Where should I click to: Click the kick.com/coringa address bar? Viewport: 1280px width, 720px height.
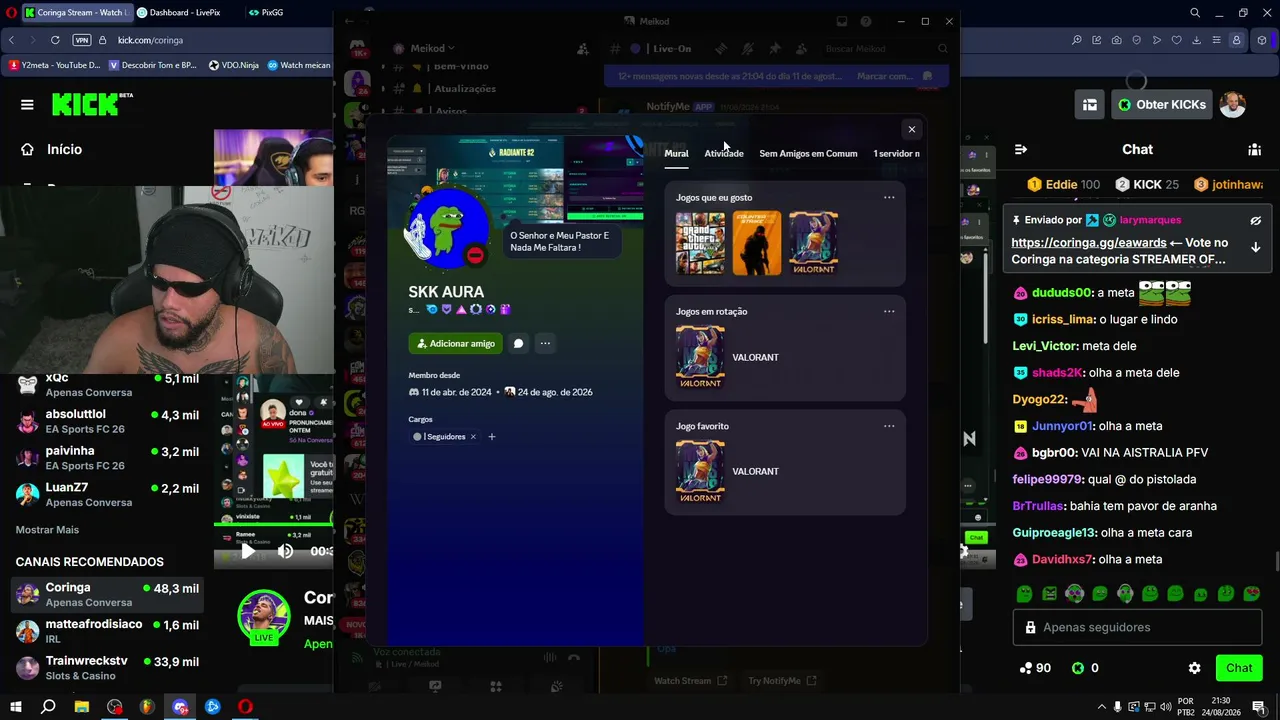click(150, 40)
